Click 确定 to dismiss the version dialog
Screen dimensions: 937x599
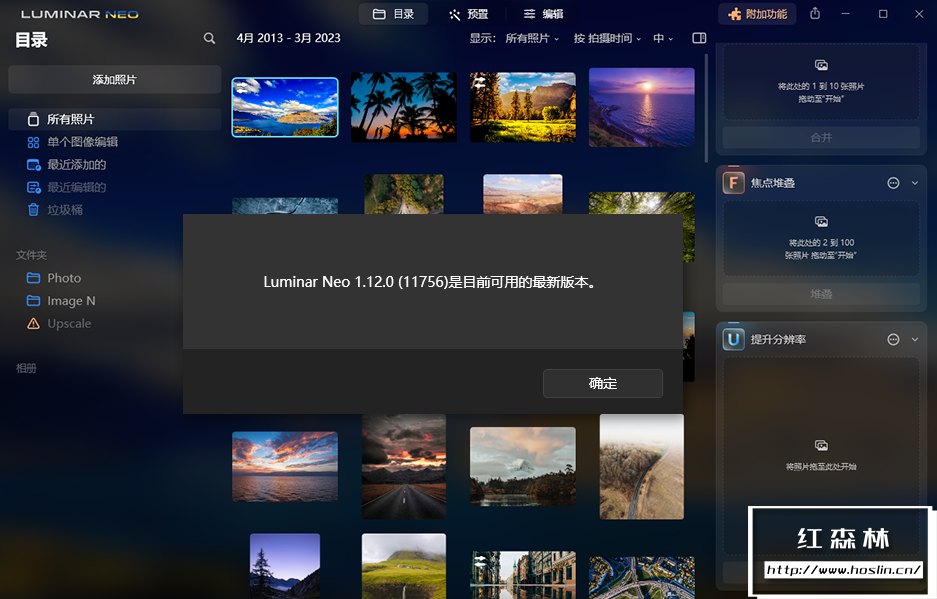click(x=602, y=383)
